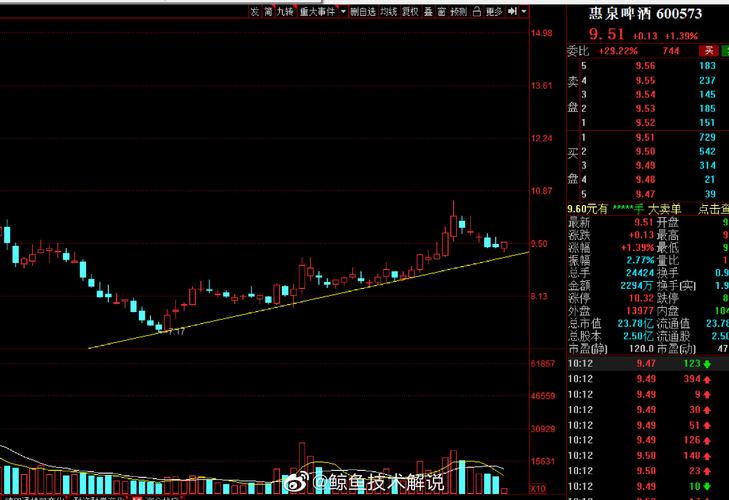Select buy level 1 price 9.51

click(645, 137)
